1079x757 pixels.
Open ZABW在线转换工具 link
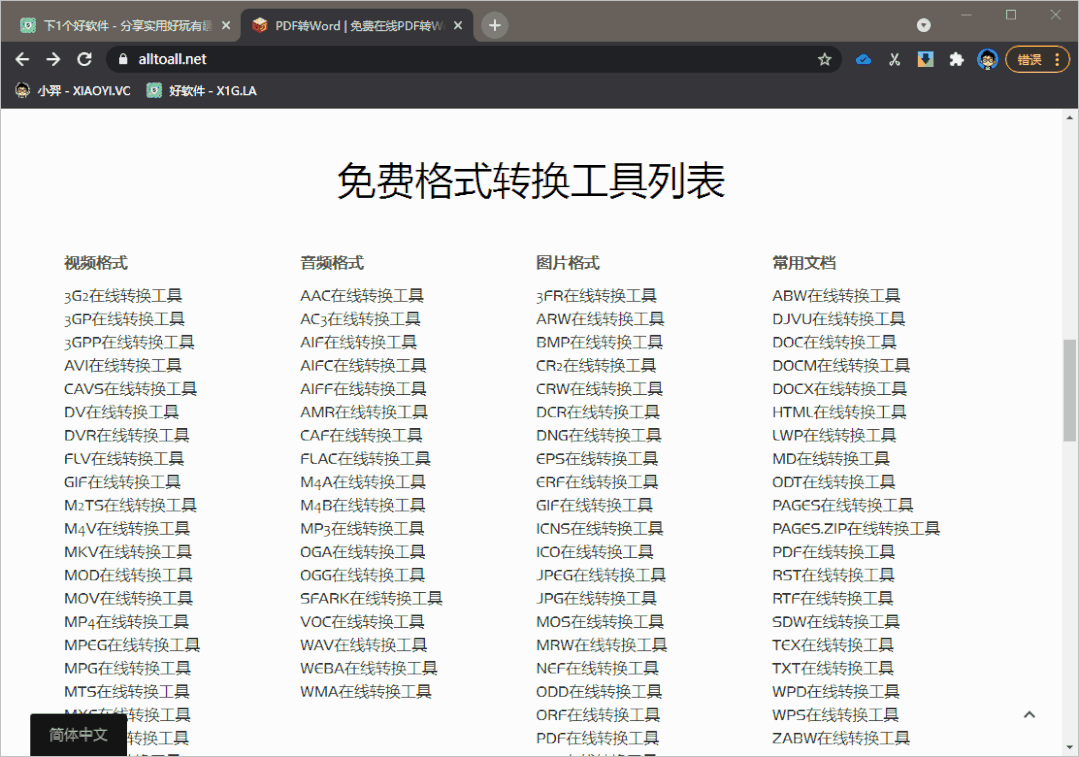coord(841,738)
